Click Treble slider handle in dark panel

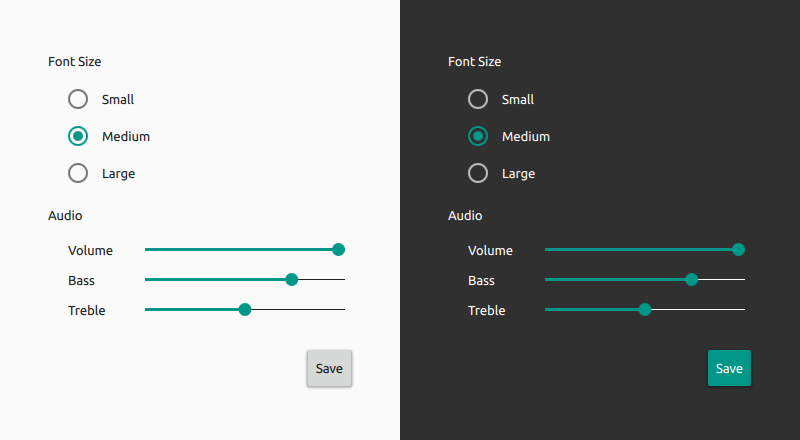coord(645,310)
